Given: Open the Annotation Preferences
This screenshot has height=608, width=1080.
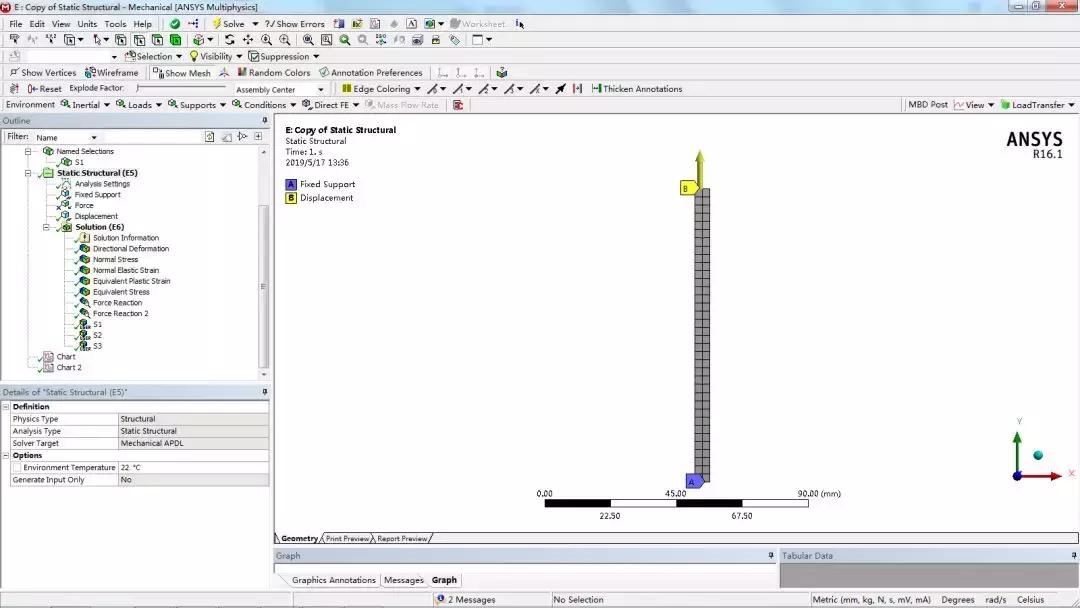Looking at the screenshot, I should point(371,72).
